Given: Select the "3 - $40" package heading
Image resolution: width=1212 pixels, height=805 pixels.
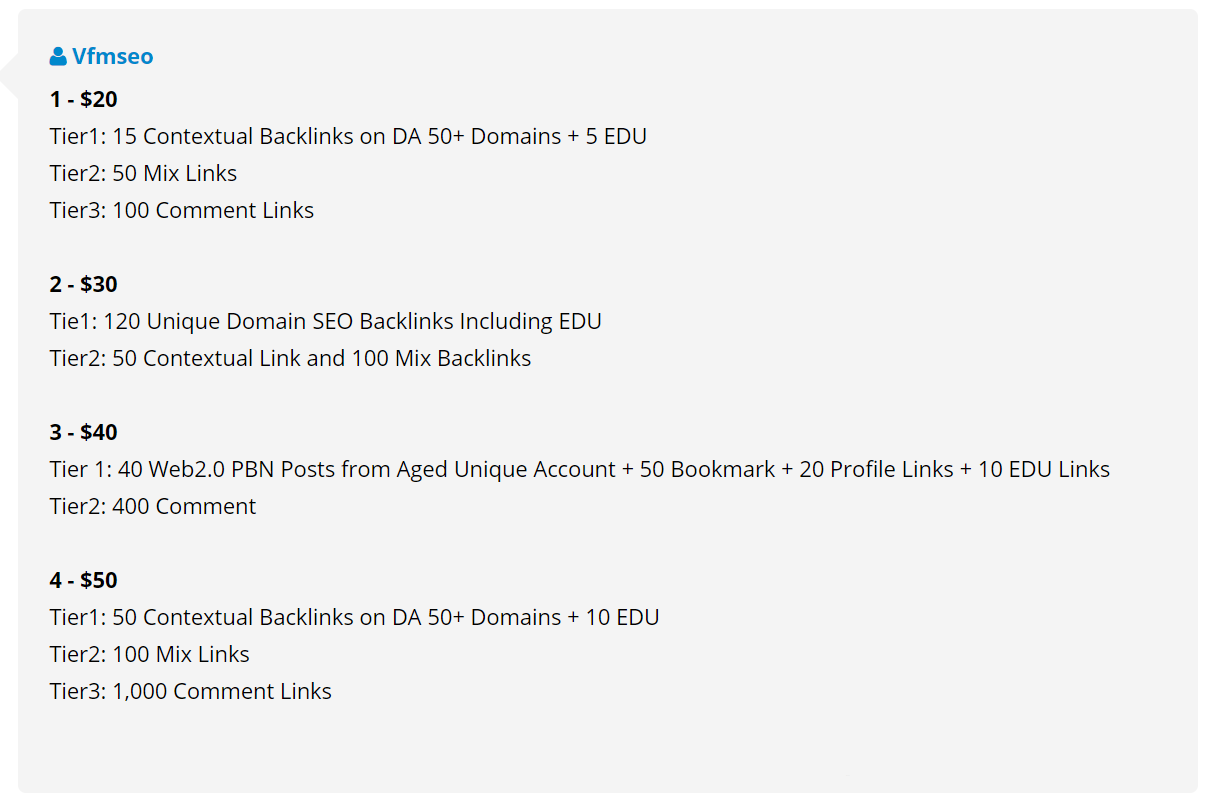Looking at the screenshot, I should click(84, 432).
